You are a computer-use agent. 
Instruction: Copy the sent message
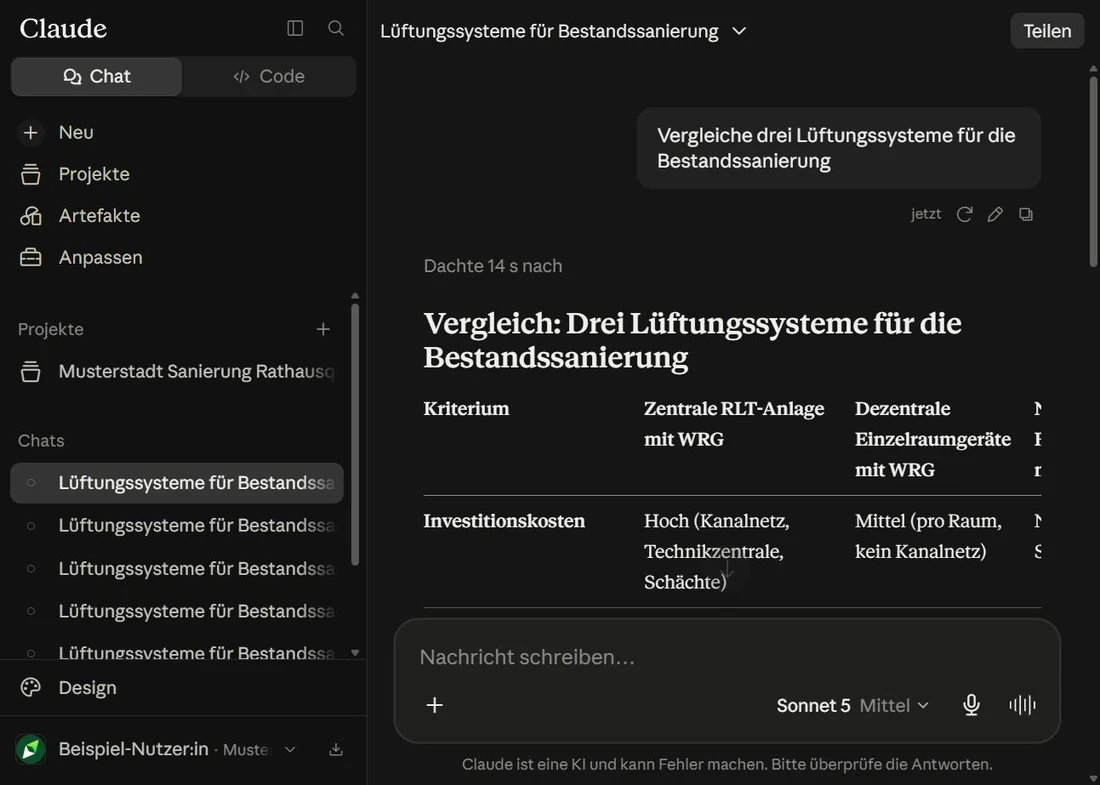pyautogui.click(x=1026, y=215)
